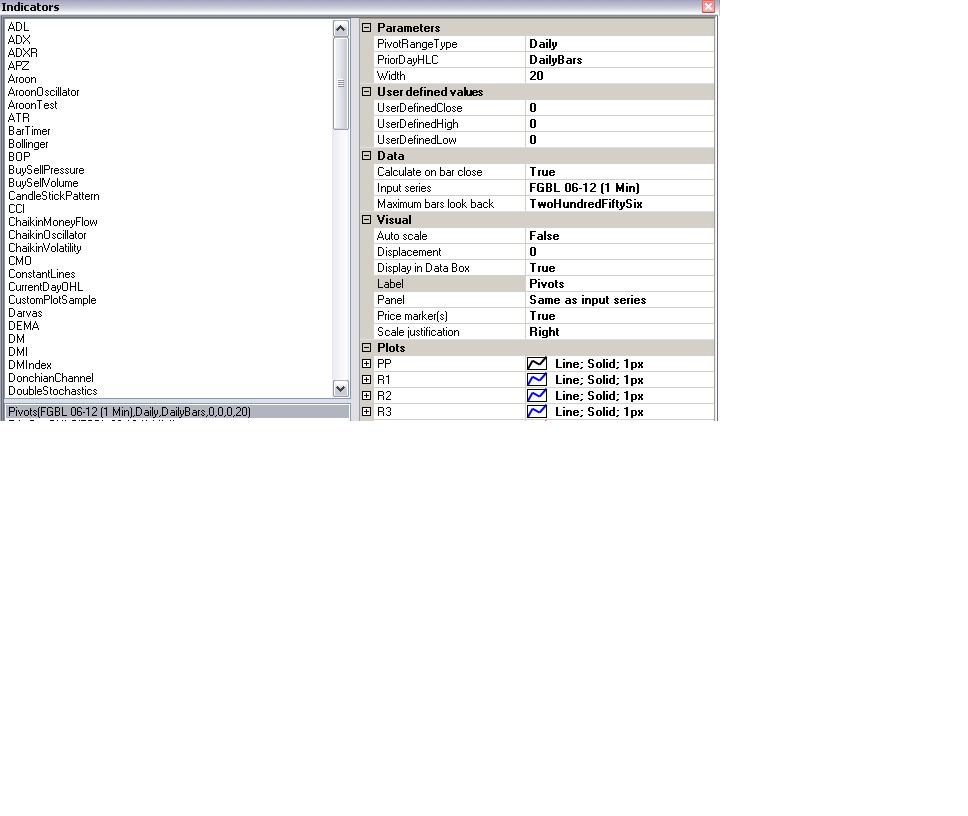968x816 pixels.
Task: Collapse the Plots section
Action: click(x=367, y=348)
